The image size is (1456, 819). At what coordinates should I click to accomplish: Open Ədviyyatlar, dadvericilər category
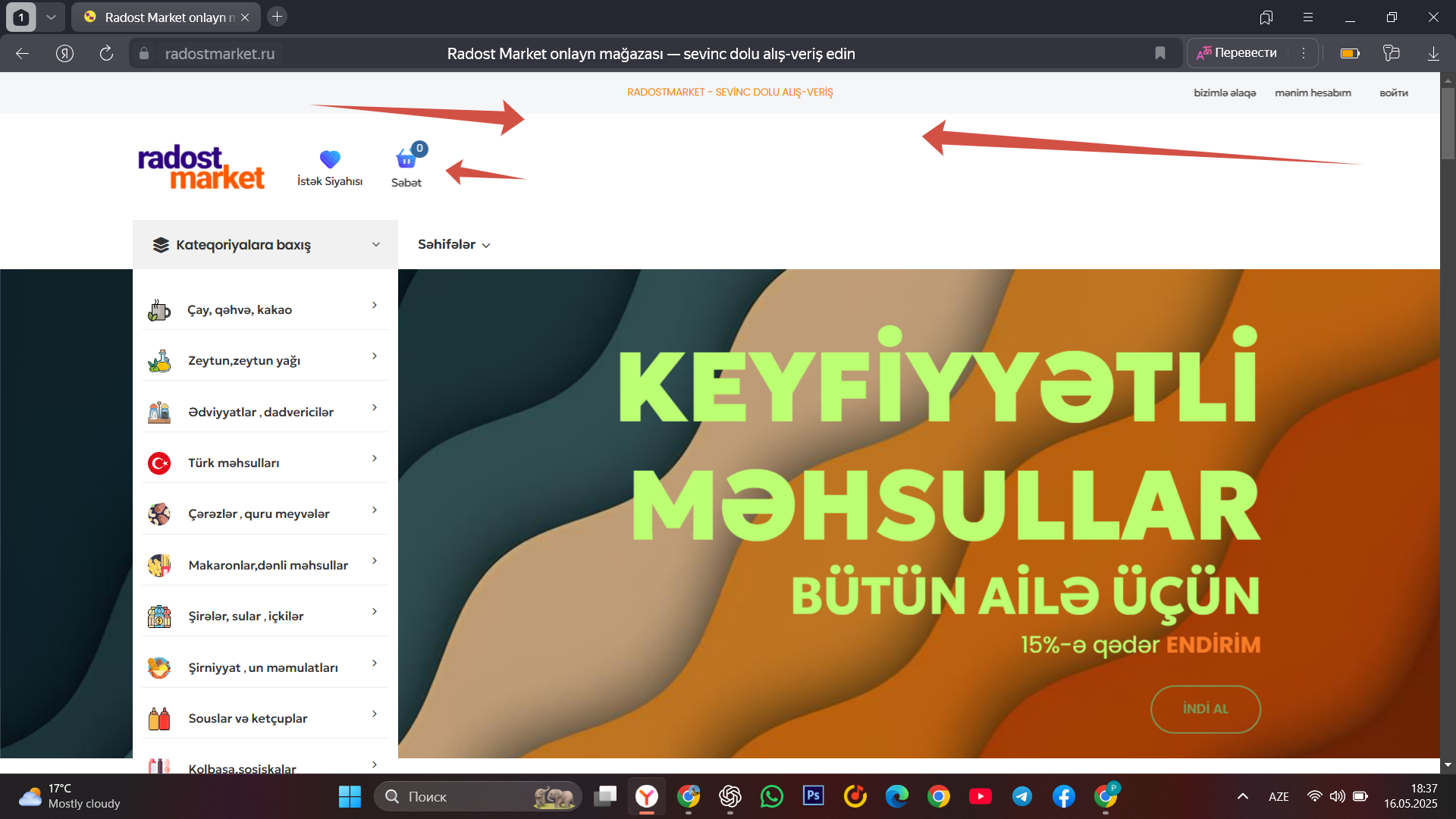pos(261,412)
